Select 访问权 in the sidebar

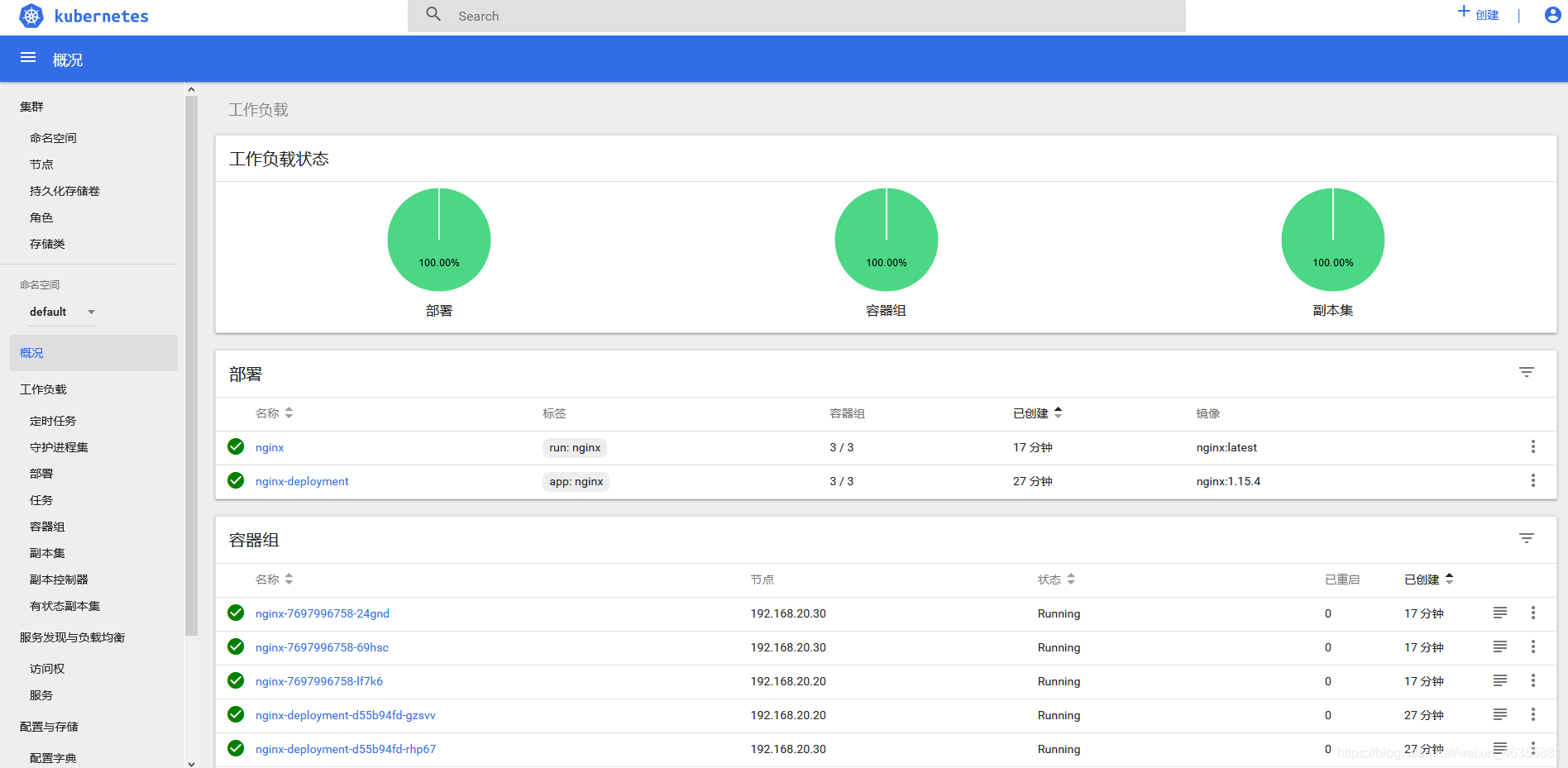47,669
